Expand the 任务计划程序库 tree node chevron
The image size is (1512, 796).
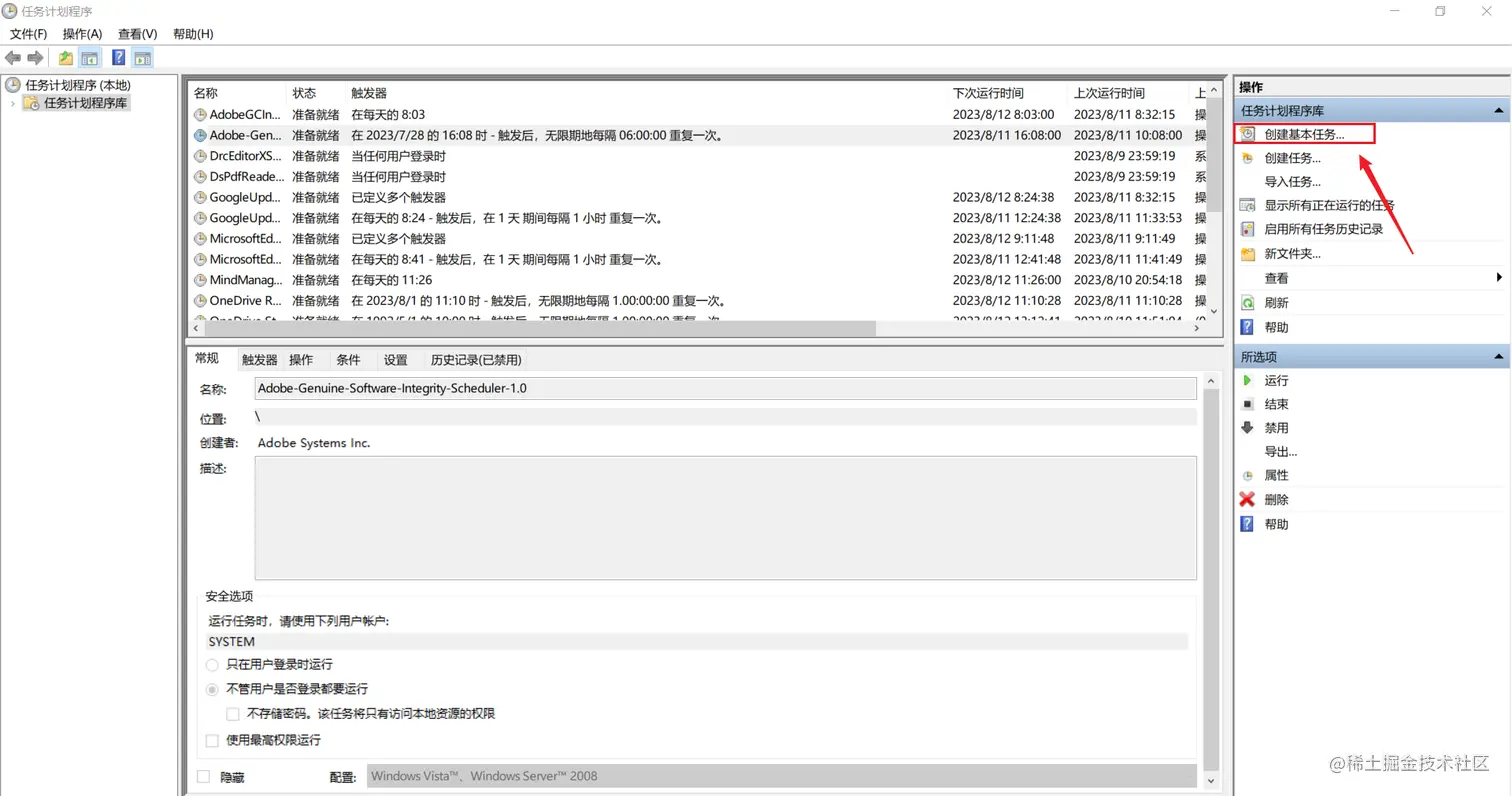point(12,103)
